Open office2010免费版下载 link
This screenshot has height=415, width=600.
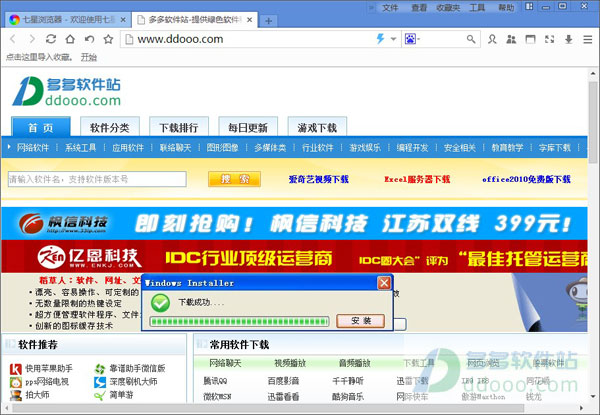coord(527,179)
